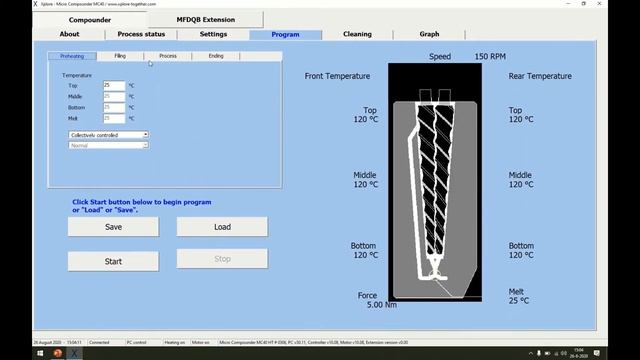The image size is (640, 360).
Task: Select the Ending sub-tab
Action: [216, 56]
